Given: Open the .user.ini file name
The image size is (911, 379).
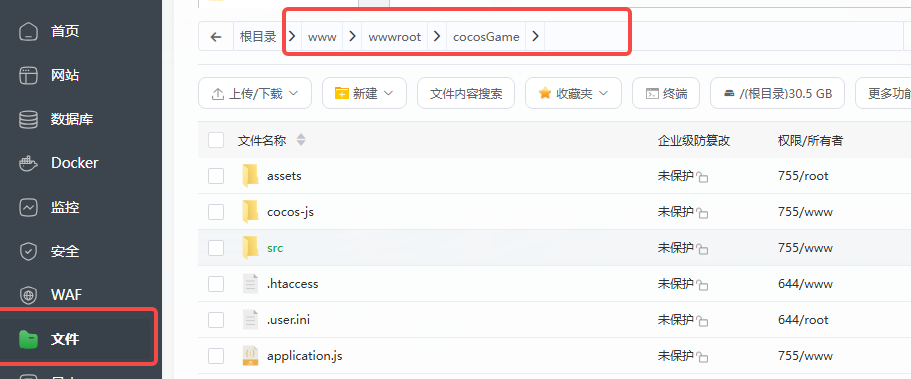Looking at the screenshot, I should (288, 320).
